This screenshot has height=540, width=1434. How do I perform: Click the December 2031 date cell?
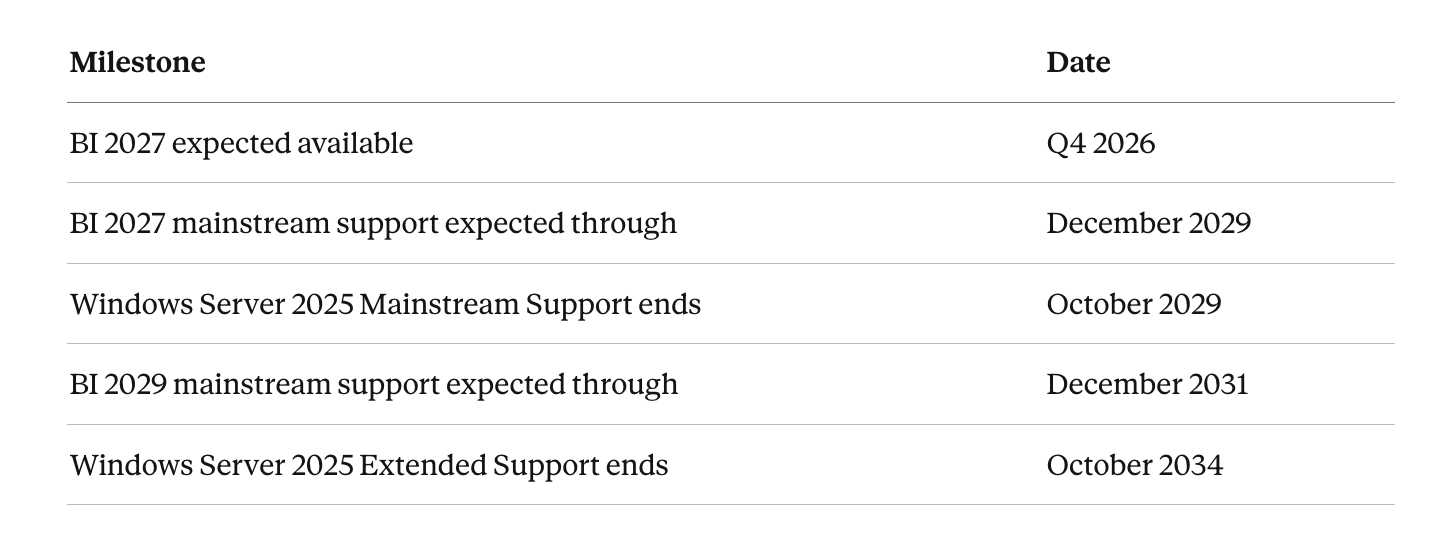click(x=1147, y=384)
